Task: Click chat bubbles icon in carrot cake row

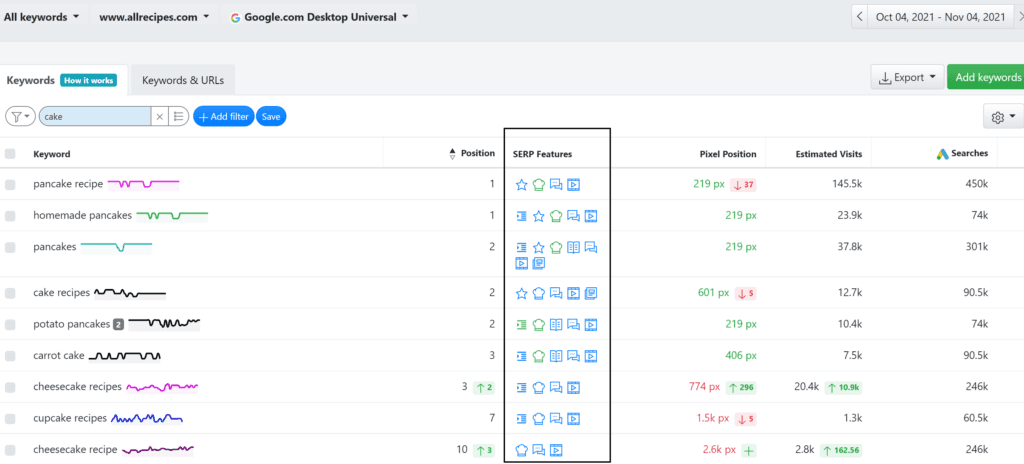Action: coord(573,356)
